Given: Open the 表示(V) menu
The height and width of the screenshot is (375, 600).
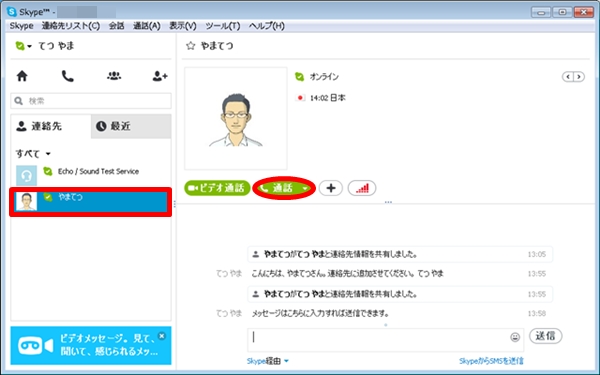Looking at the screenshot, I should point(183,26).
